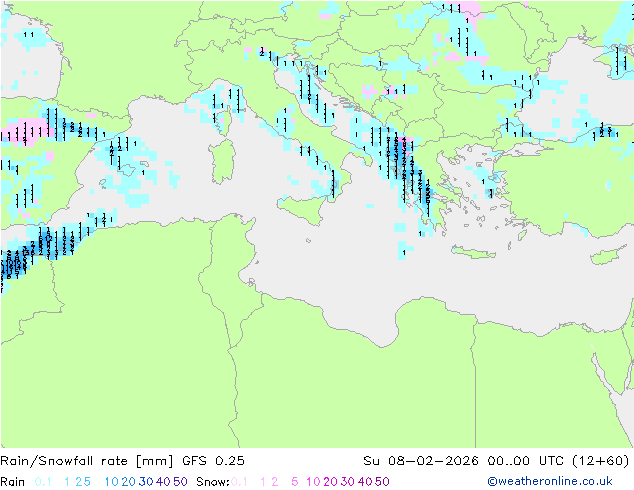Open the weatheronline.co.uk copyright link
This screenshot has width=634, height=490.
550,481
